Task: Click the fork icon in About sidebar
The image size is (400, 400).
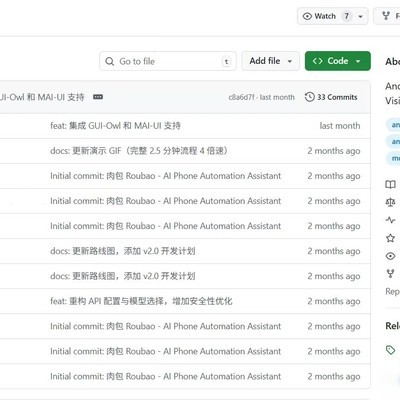Action: [x=390, y=274]
